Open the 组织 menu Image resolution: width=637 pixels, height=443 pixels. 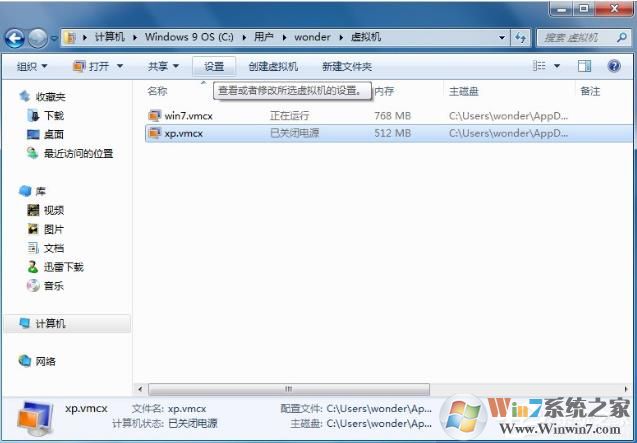tap(32, 66)
